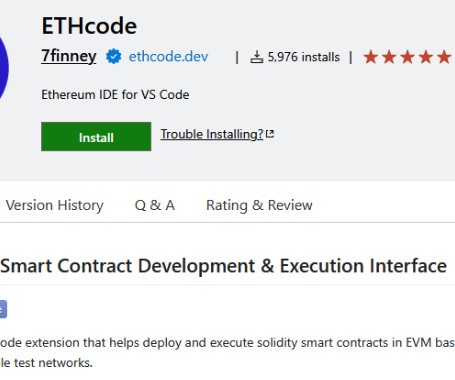The height and width of the screenshot is (380, 455).
Task: Click the fifth rating star
Action: tap(444, 57)
